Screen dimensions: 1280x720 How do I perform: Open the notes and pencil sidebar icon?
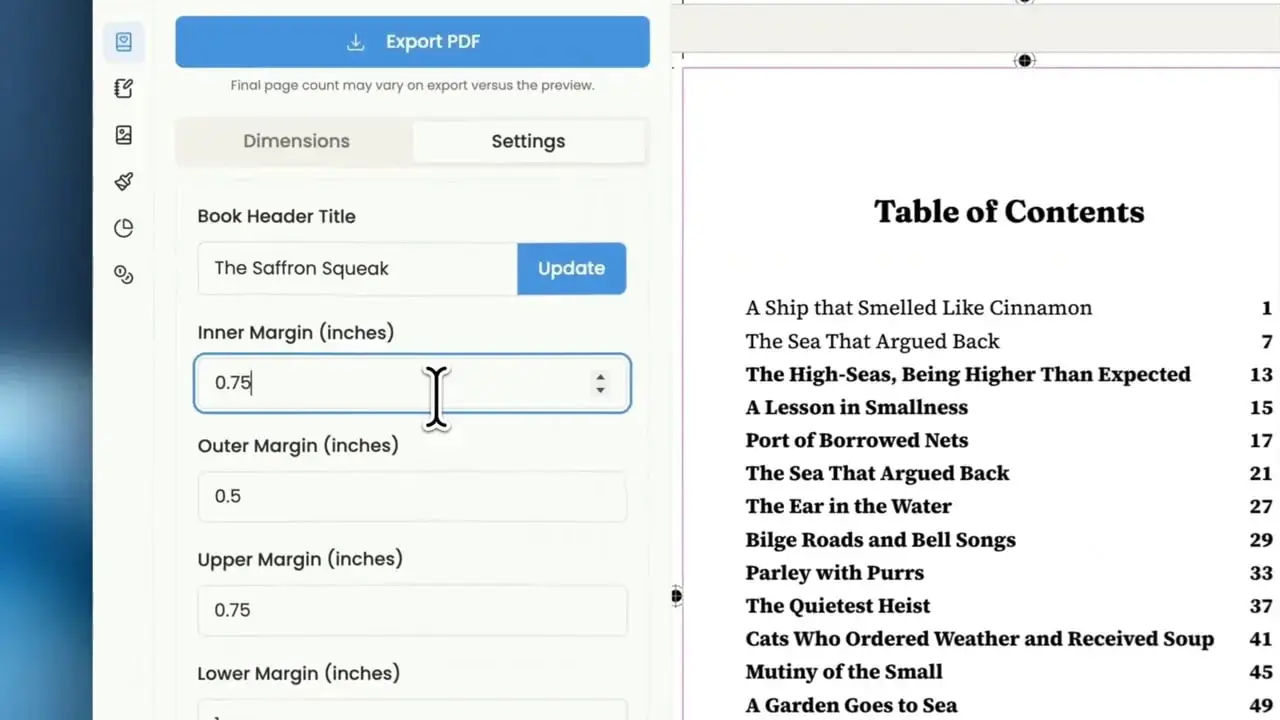123,88
